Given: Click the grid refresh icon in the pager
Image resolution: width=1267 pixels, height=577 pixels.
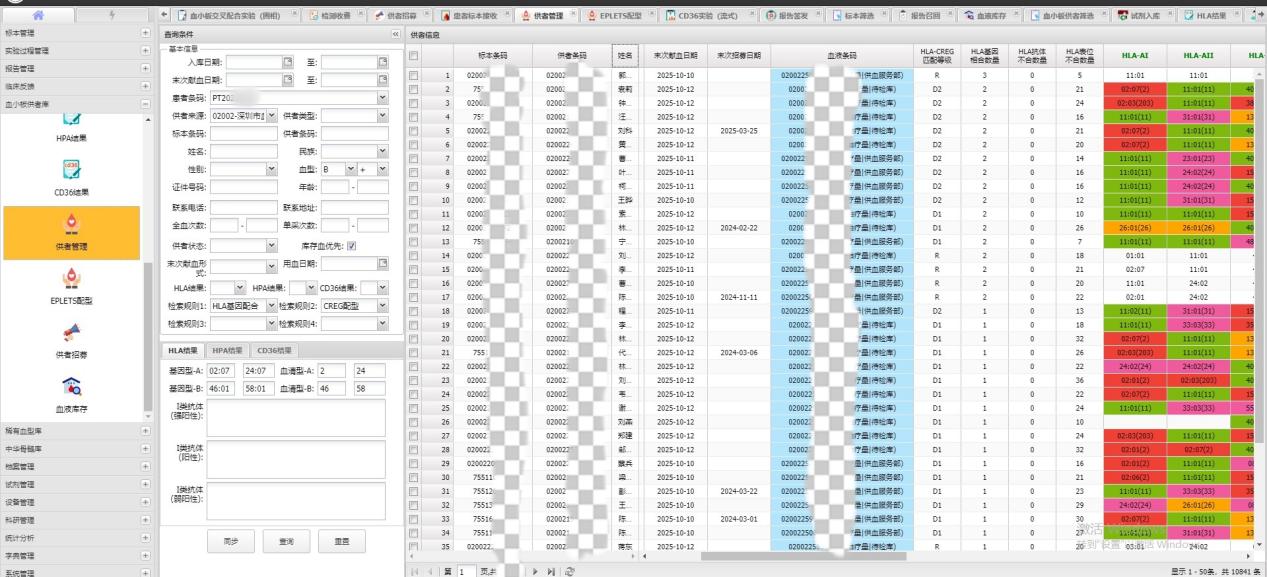Looking at the screenshot, I should [570, 570].
